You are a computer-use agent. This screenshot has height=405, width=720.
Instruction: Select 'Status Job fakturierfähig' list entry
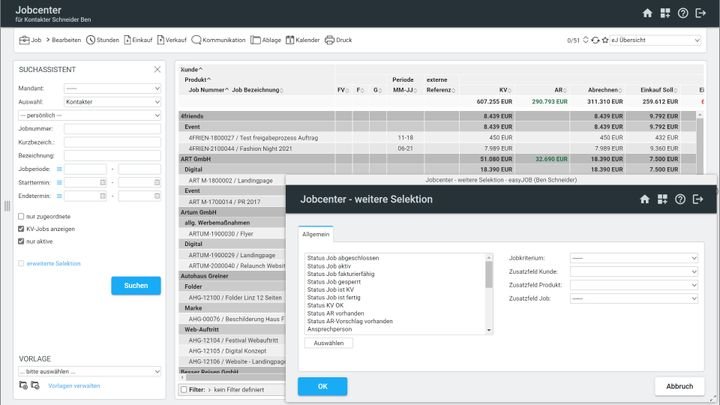[x=341, y=274]
